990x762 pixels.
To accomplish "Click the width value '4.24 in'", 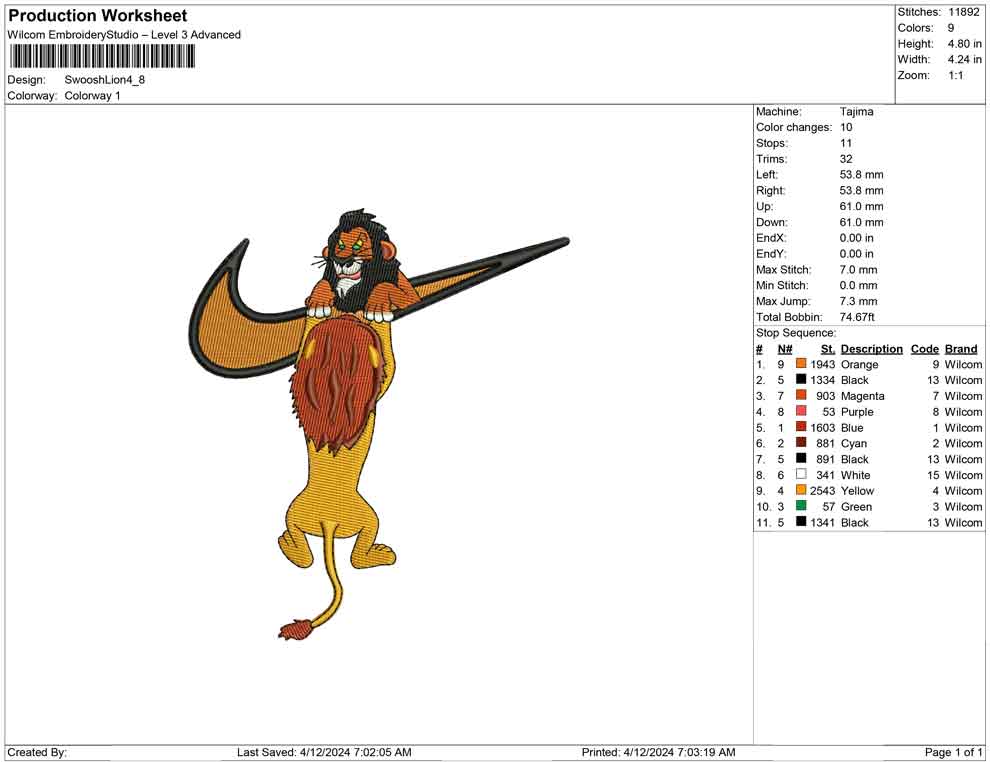I will click(964, 59).
